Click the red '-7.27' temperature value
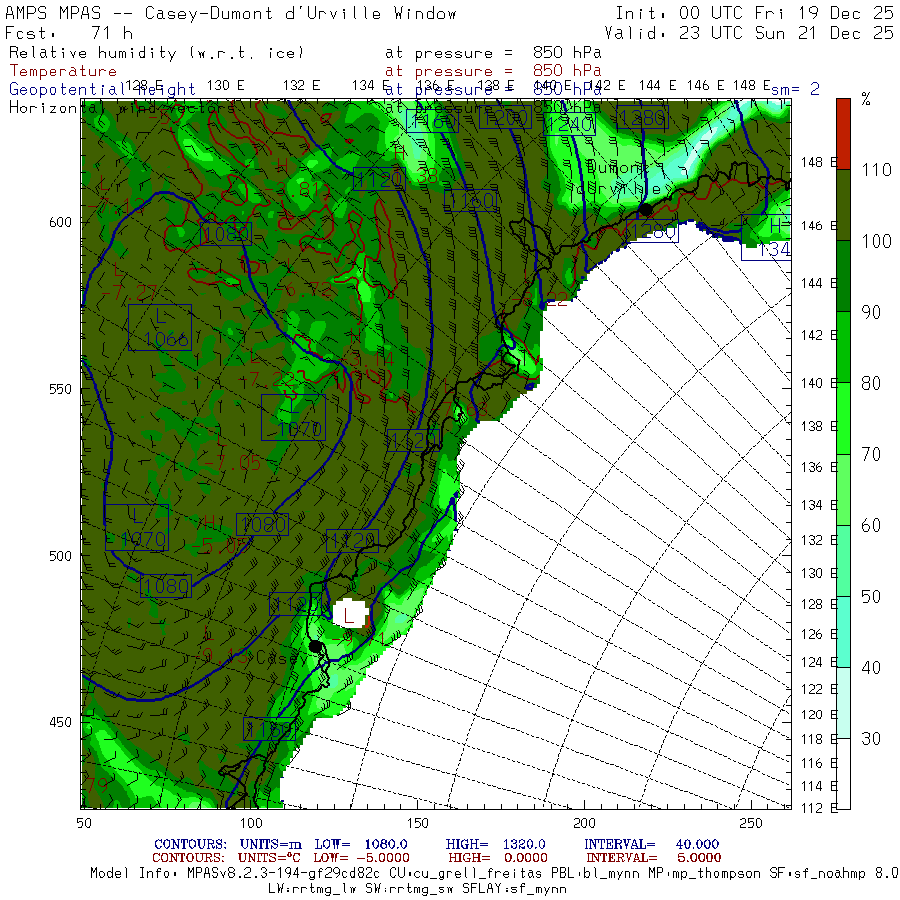 [129, 292]
